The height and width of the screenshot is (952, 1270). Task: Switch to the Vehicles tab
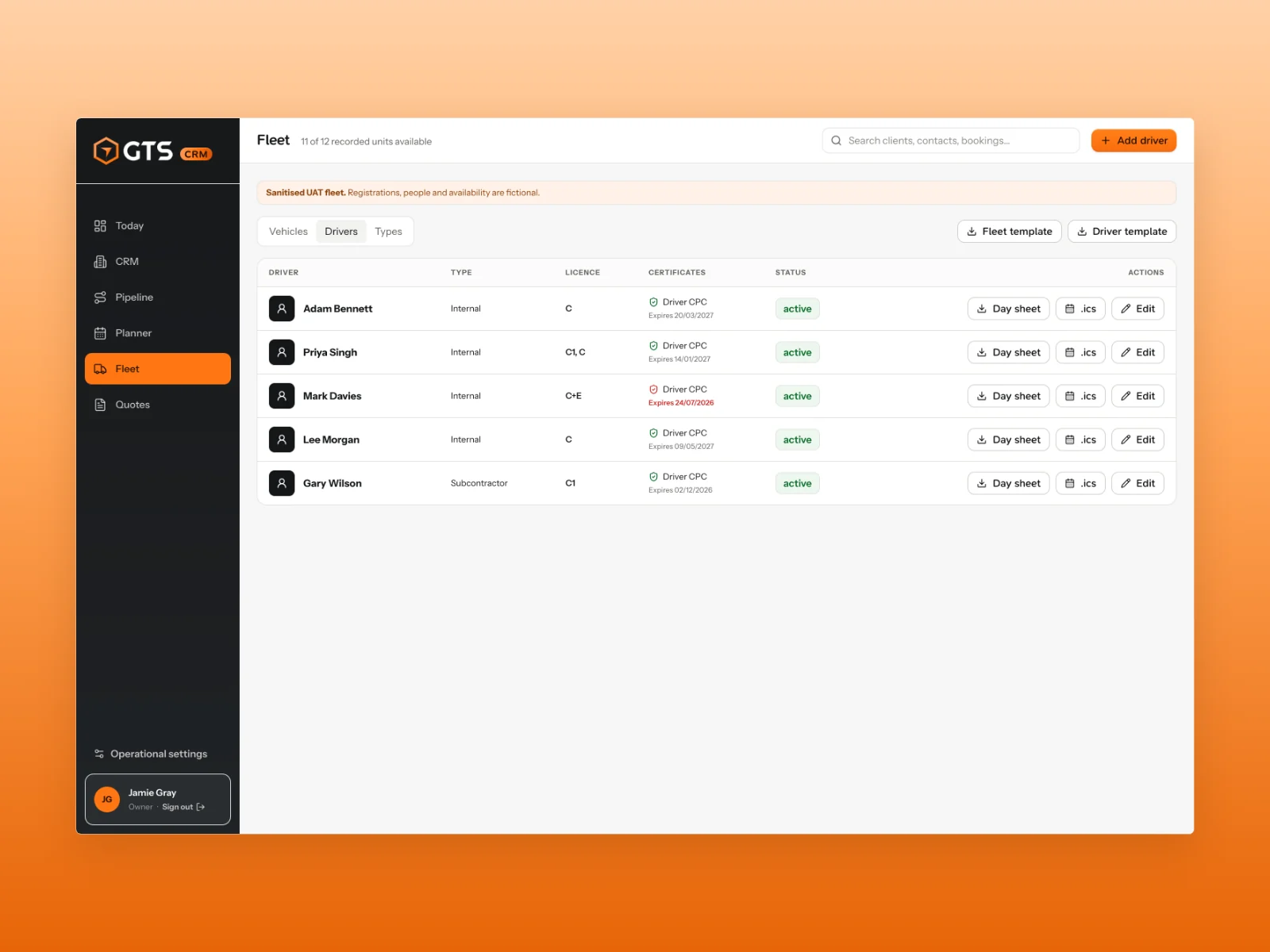(x=288, y=232)
